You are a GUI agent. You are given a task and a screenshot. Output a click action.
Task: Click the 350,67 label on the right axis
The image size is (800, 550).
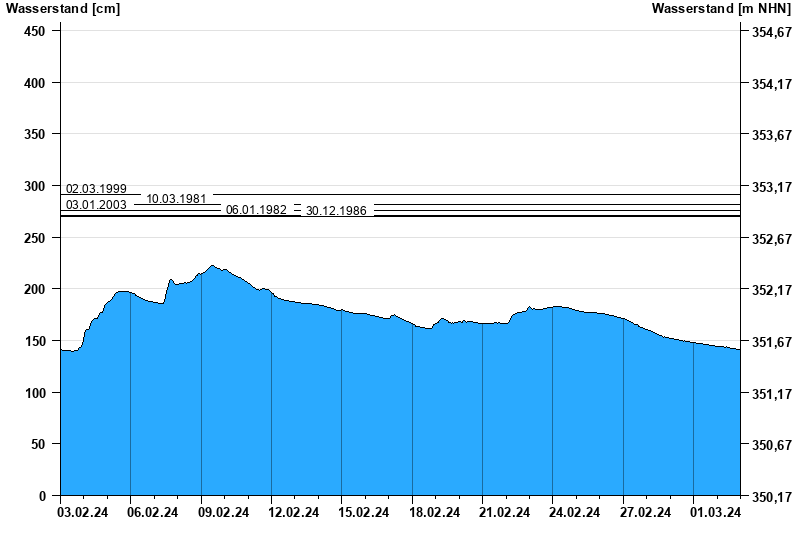(x=772, y=445)
